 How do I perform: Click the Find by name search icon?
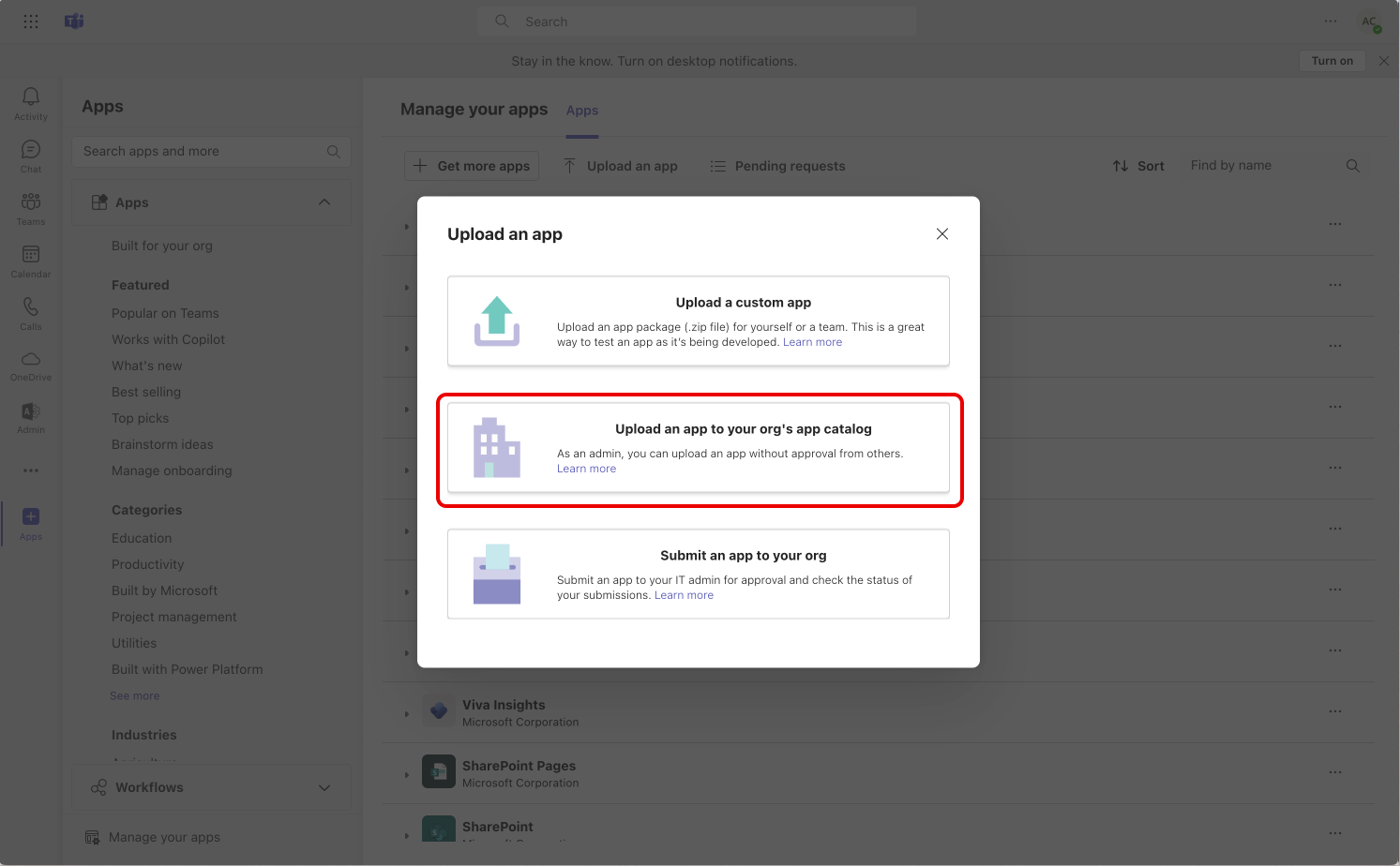pyautogui.click(x=1352, y=166)
